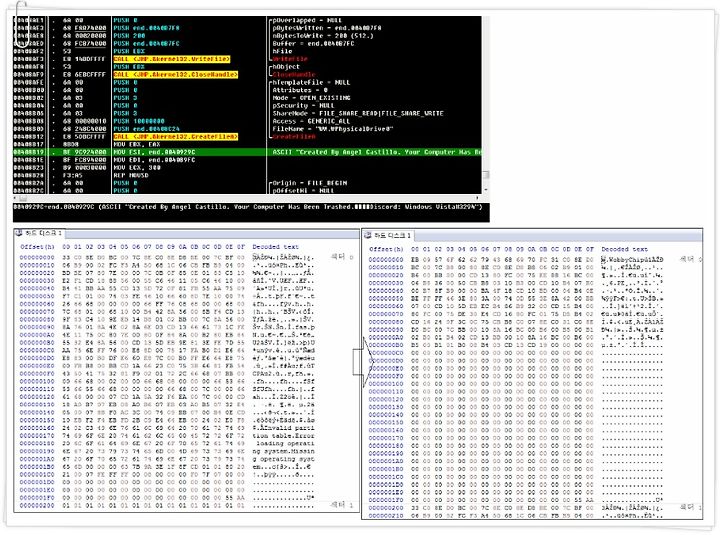Click the CALL kernel32.WriteFile instruction

click(x=172, y=59)
